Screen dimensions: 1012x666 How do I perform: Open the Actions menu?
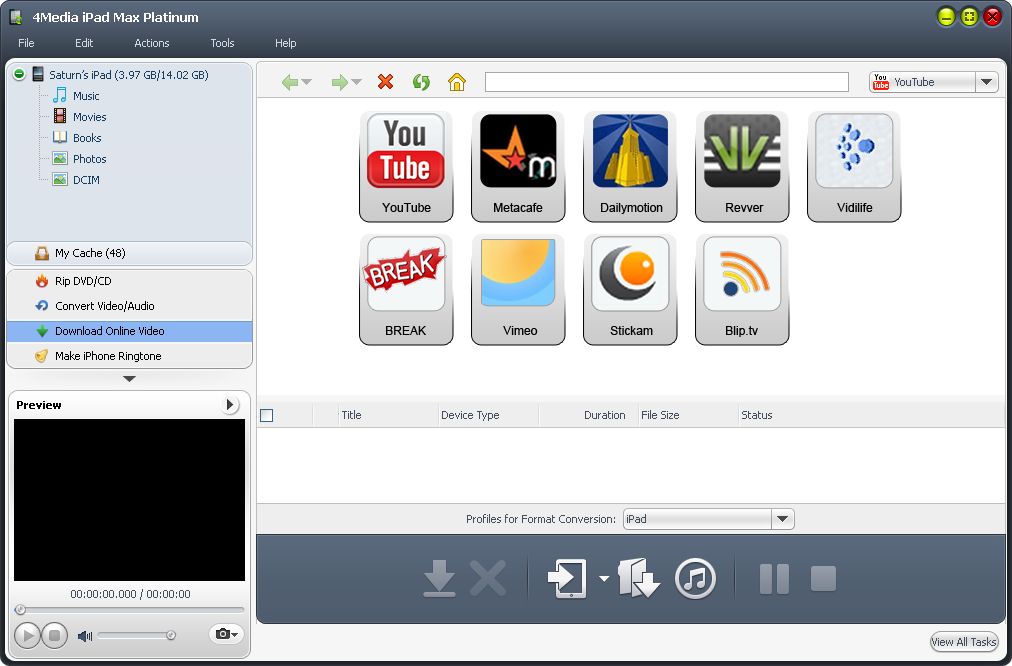[x=152, y=43]
